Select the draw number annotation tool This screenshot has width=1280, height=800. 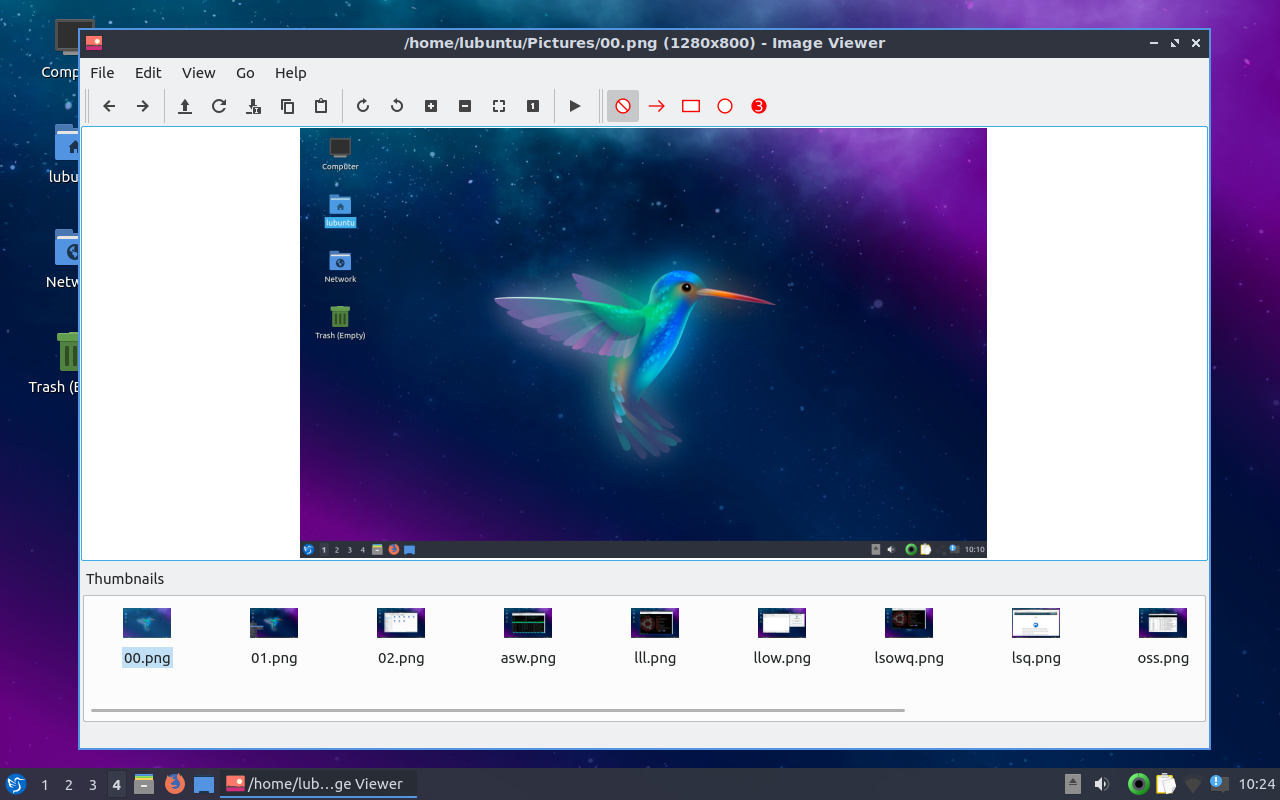pos(759,106)
